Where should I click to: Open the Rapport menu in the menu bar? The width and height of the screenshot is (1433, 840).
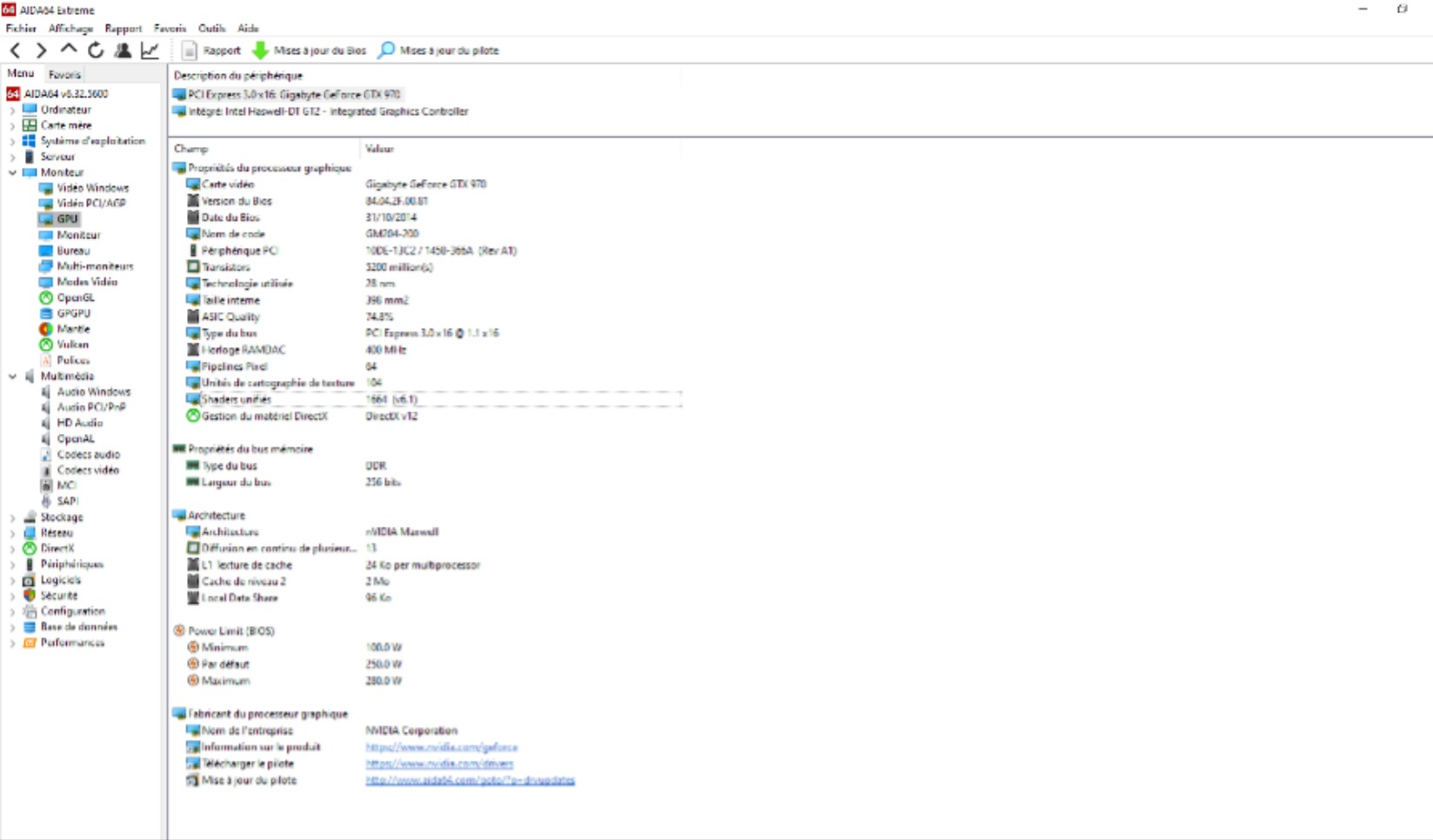123,28
